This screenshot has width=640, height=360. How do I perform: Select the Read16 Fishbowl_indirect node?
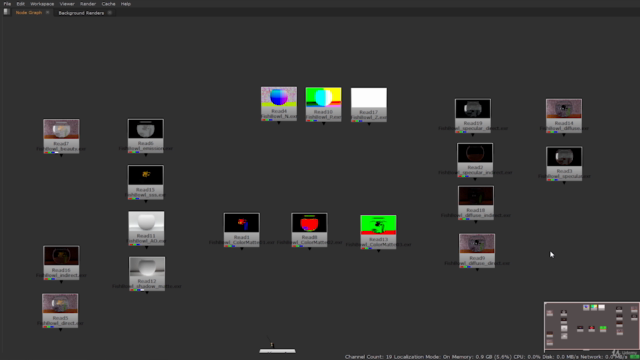[x=61, y=263]
